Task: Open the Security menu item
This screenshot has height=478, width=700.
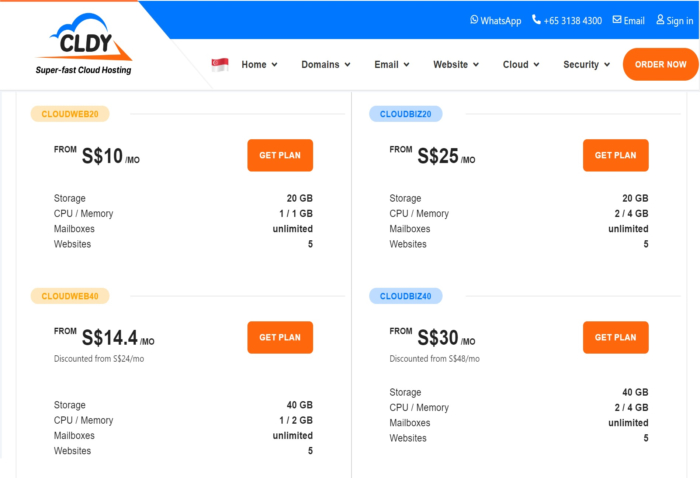Action: 581,65
